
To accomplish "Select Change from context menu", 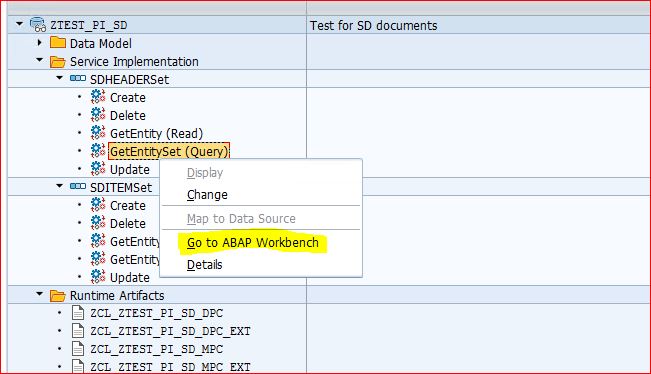I will tap(207, 195).
